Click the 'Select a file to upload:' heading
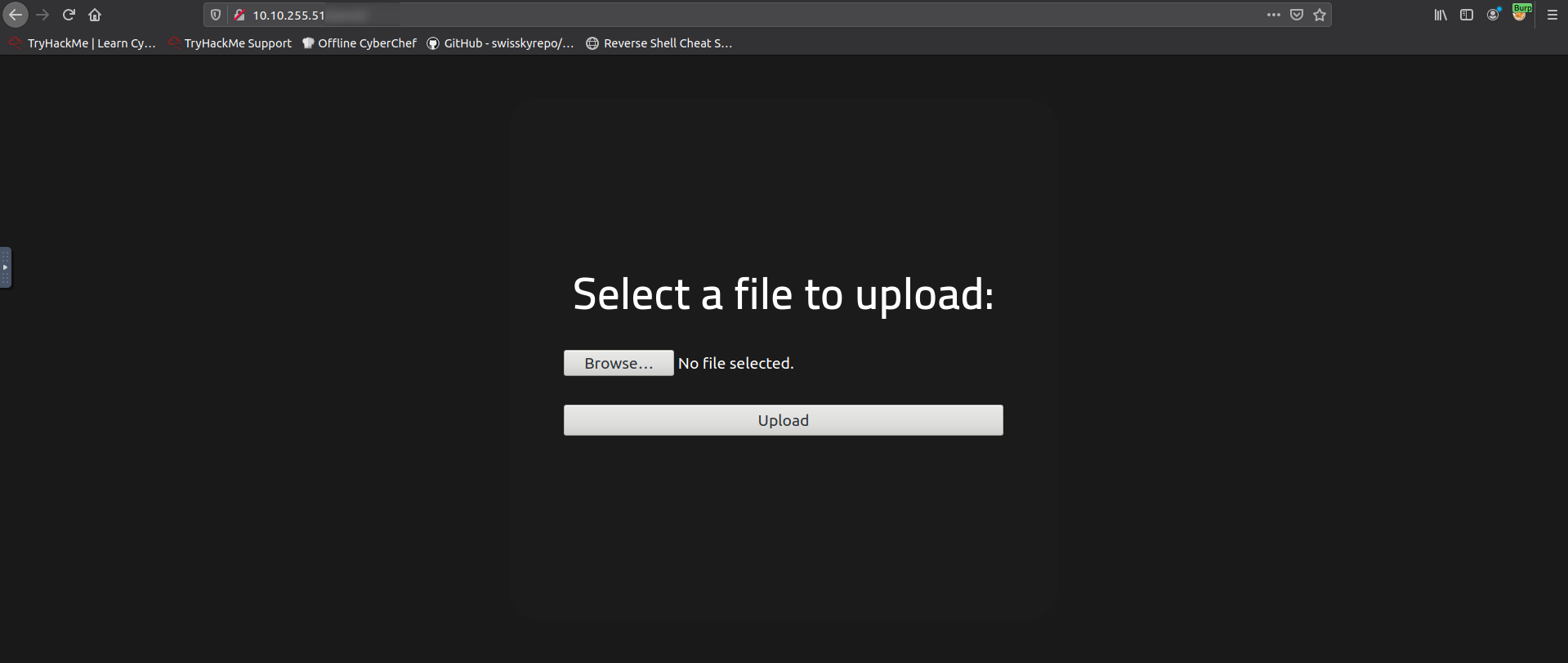The height and width of the screenshot is (663, 1568). (783, 294)
